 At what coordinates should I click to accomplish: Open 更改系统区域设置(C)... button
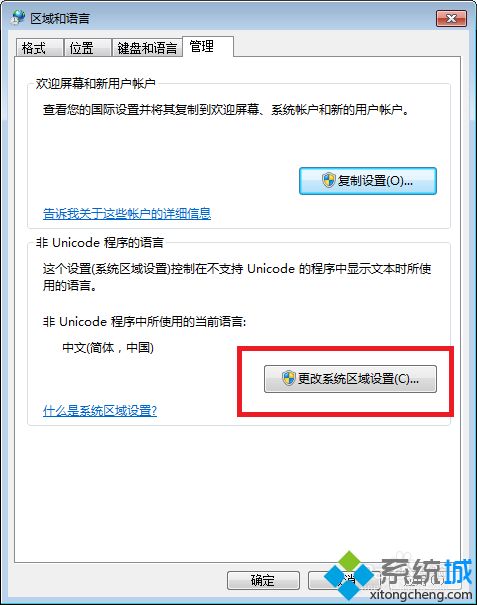[350, 379]
